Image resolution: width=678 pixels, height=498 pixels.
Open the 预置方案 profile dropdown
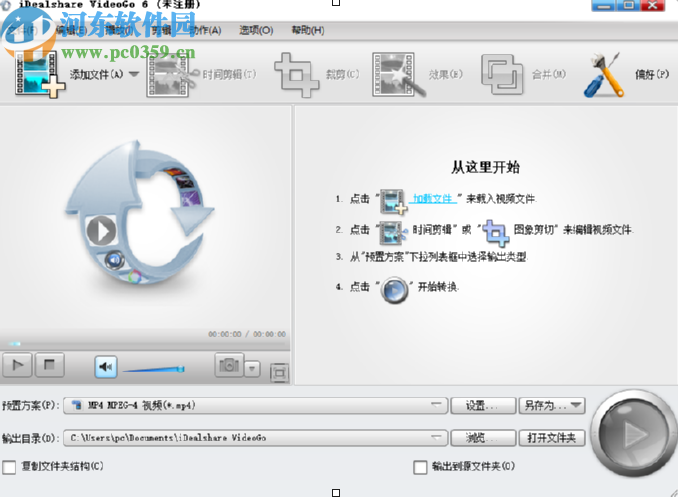[x=256, y=405]
